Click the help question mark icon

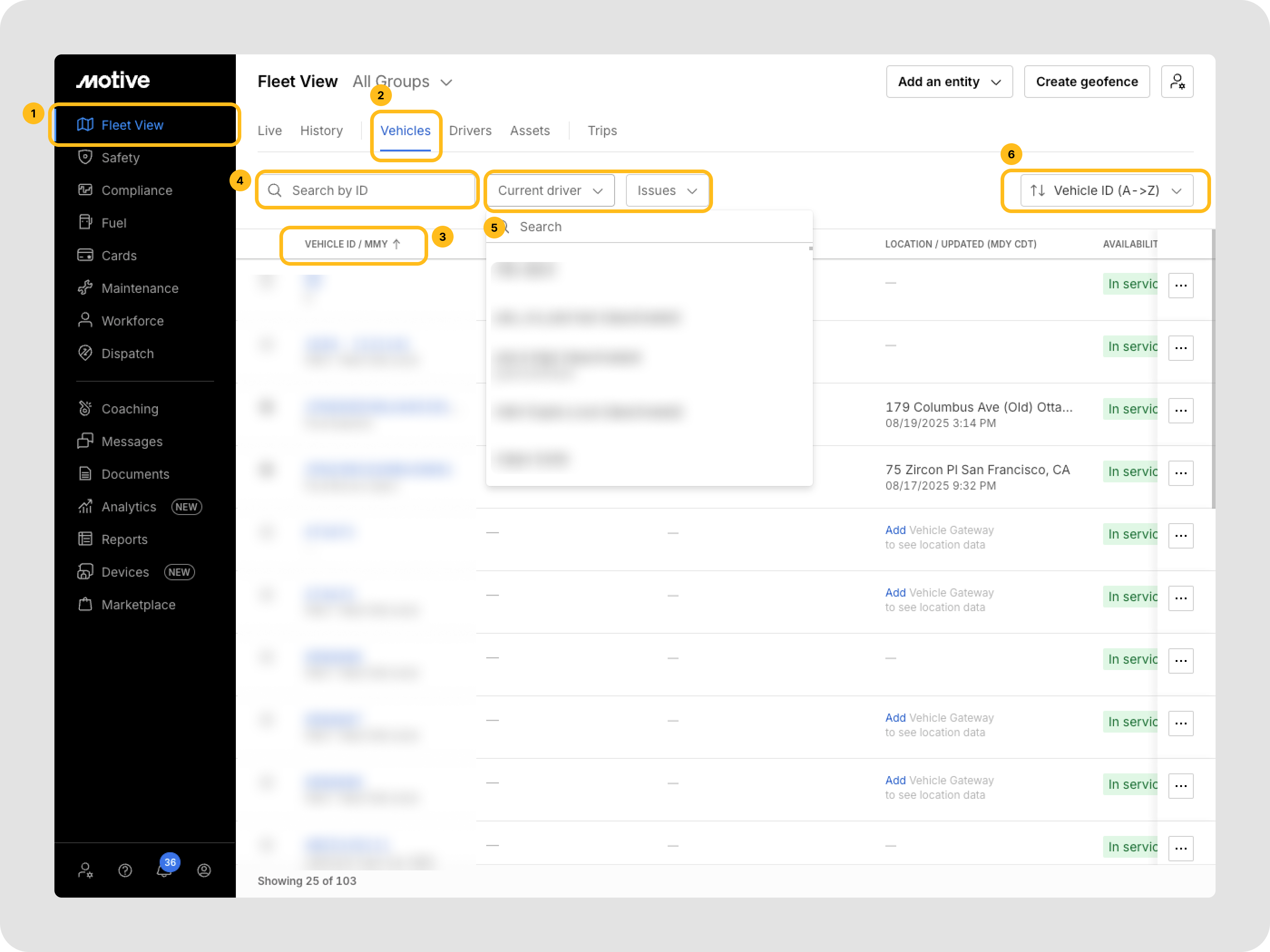coord(125,870)
